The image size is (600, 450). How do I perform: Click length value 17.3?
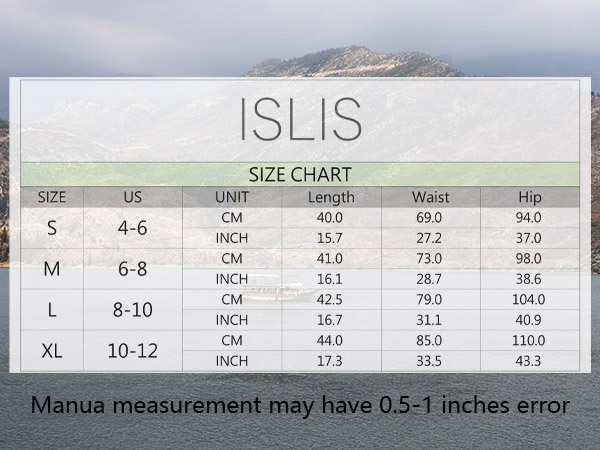(x=329, y=361)
